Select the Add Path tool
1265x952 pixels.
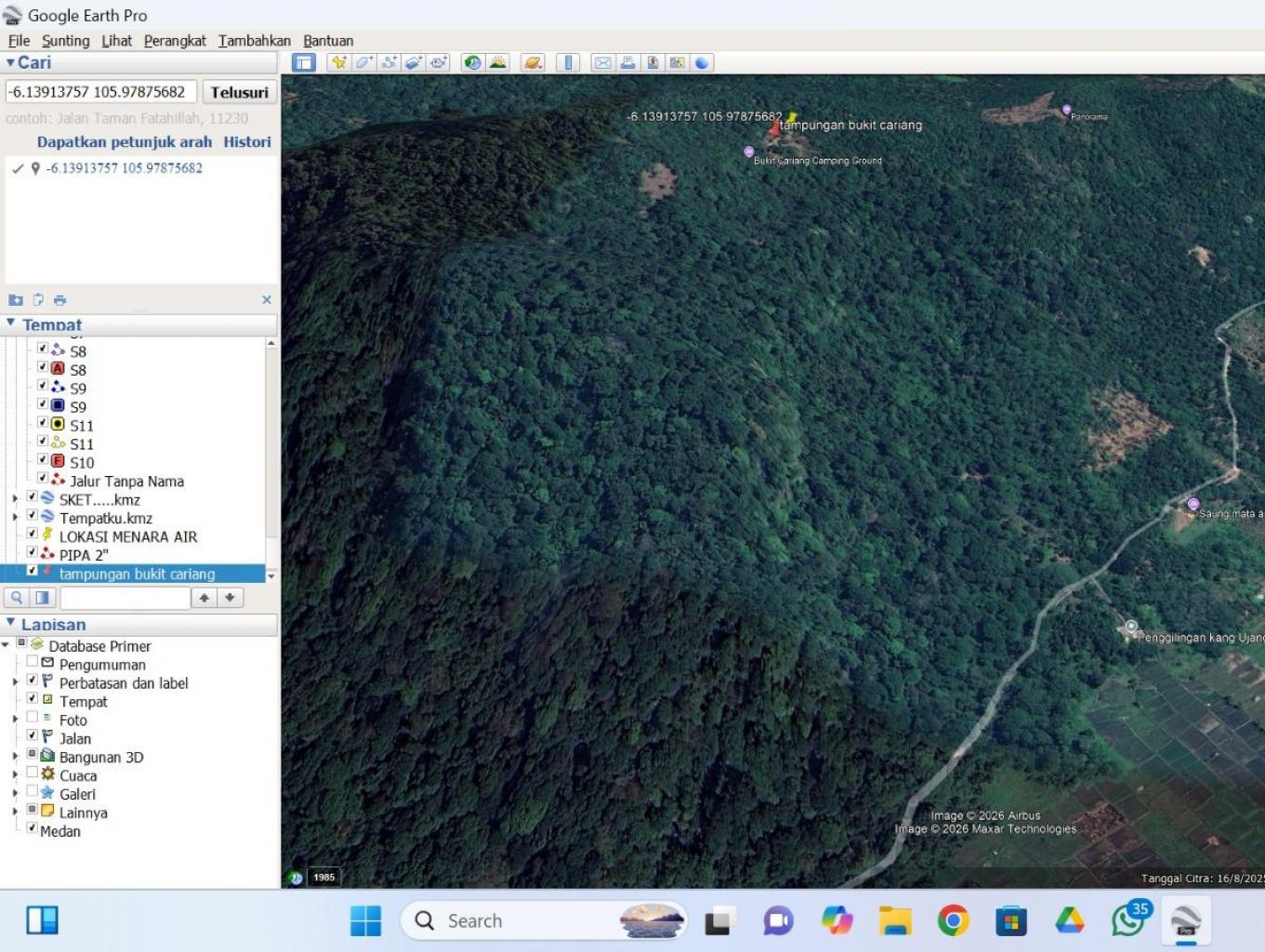click(x=389, y=62)
